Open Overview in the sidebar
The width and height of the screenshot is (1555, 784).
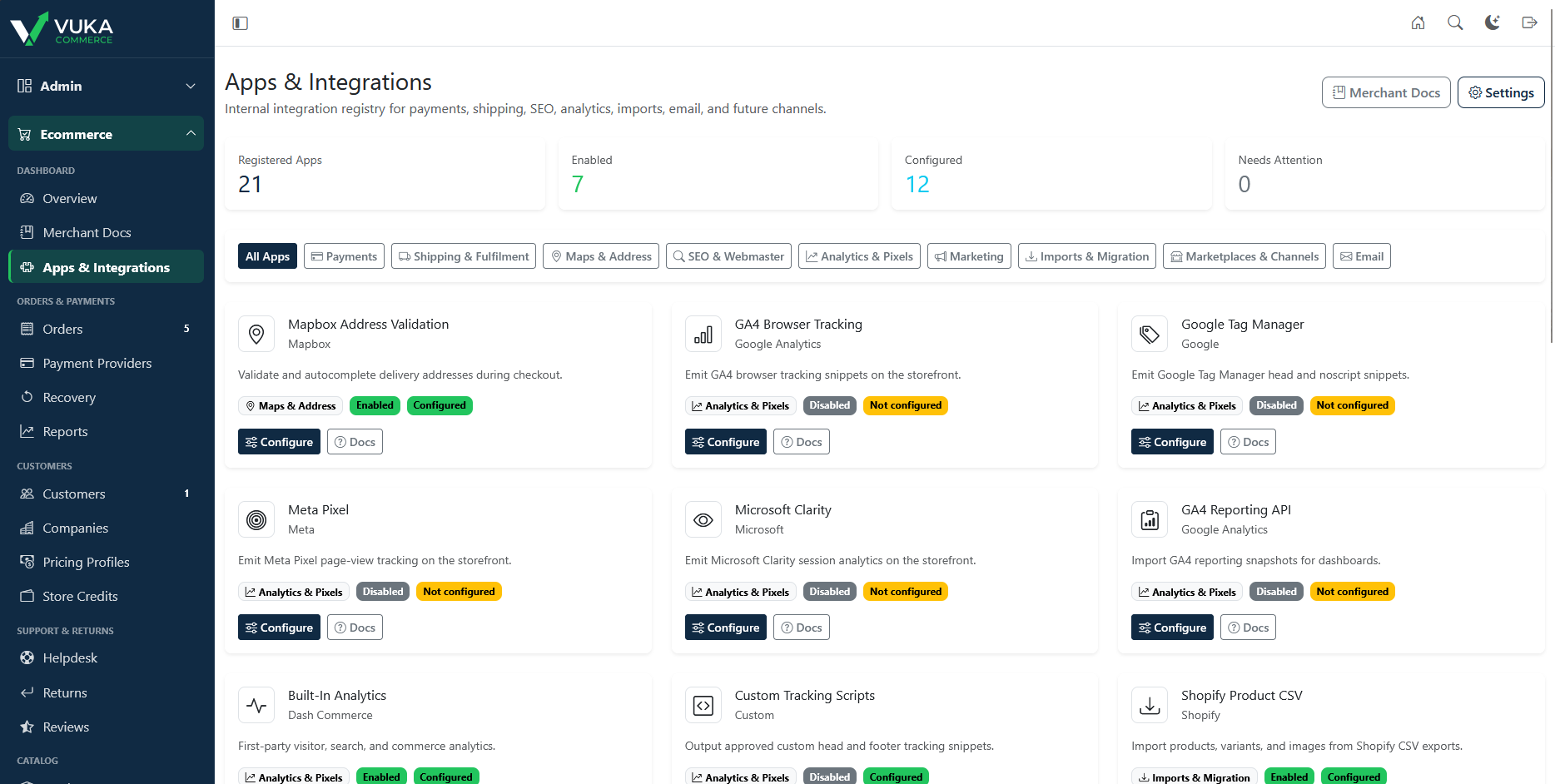point(107,198)
